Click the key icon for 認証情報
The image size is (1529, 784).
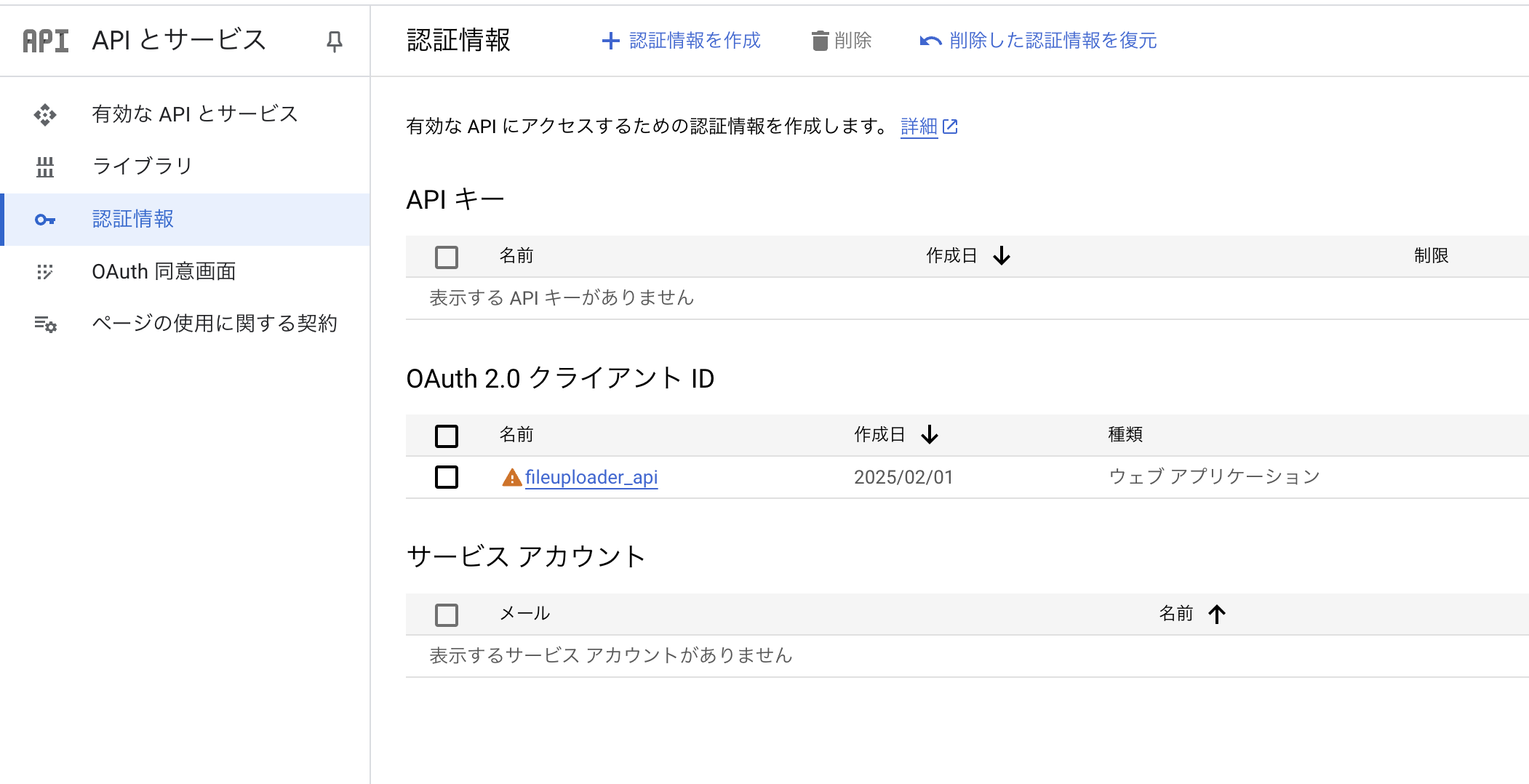point(45,220)
